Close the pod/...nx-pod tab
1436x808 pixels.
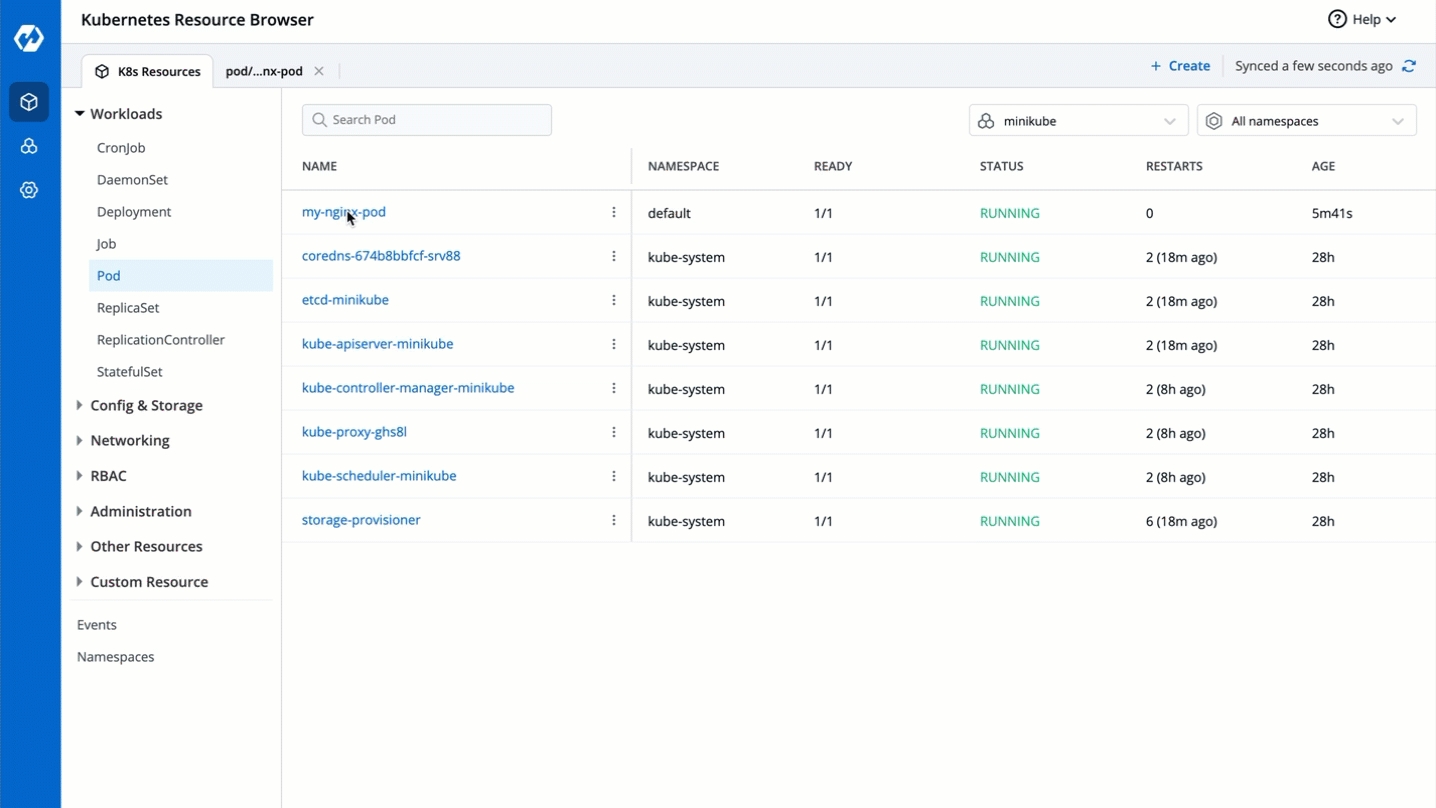[x=319, y=71]
